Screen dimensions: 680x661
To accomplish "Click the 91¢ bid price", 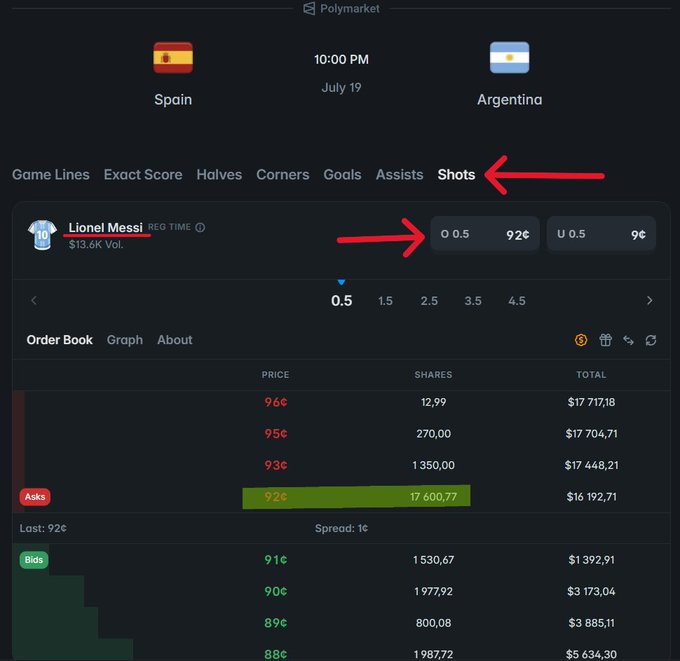I will 276,560.
